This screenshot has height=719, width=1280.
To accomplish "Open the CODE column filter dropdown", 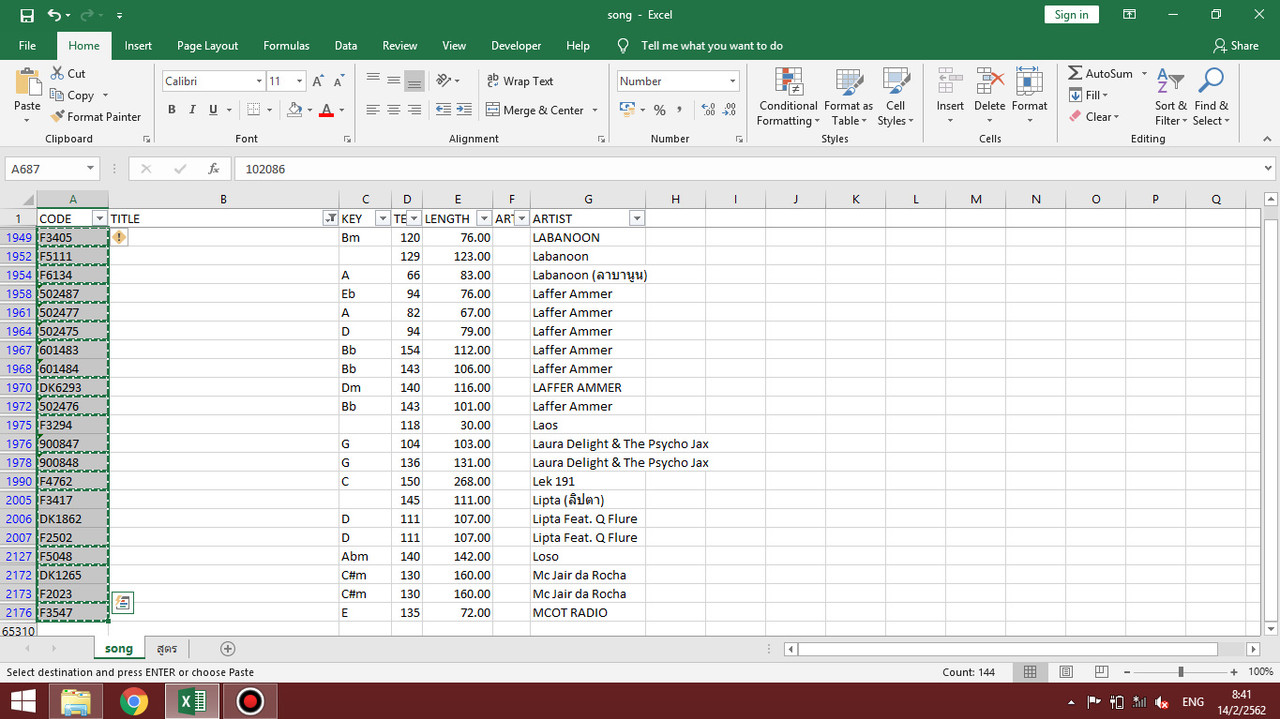I will 99,218.
